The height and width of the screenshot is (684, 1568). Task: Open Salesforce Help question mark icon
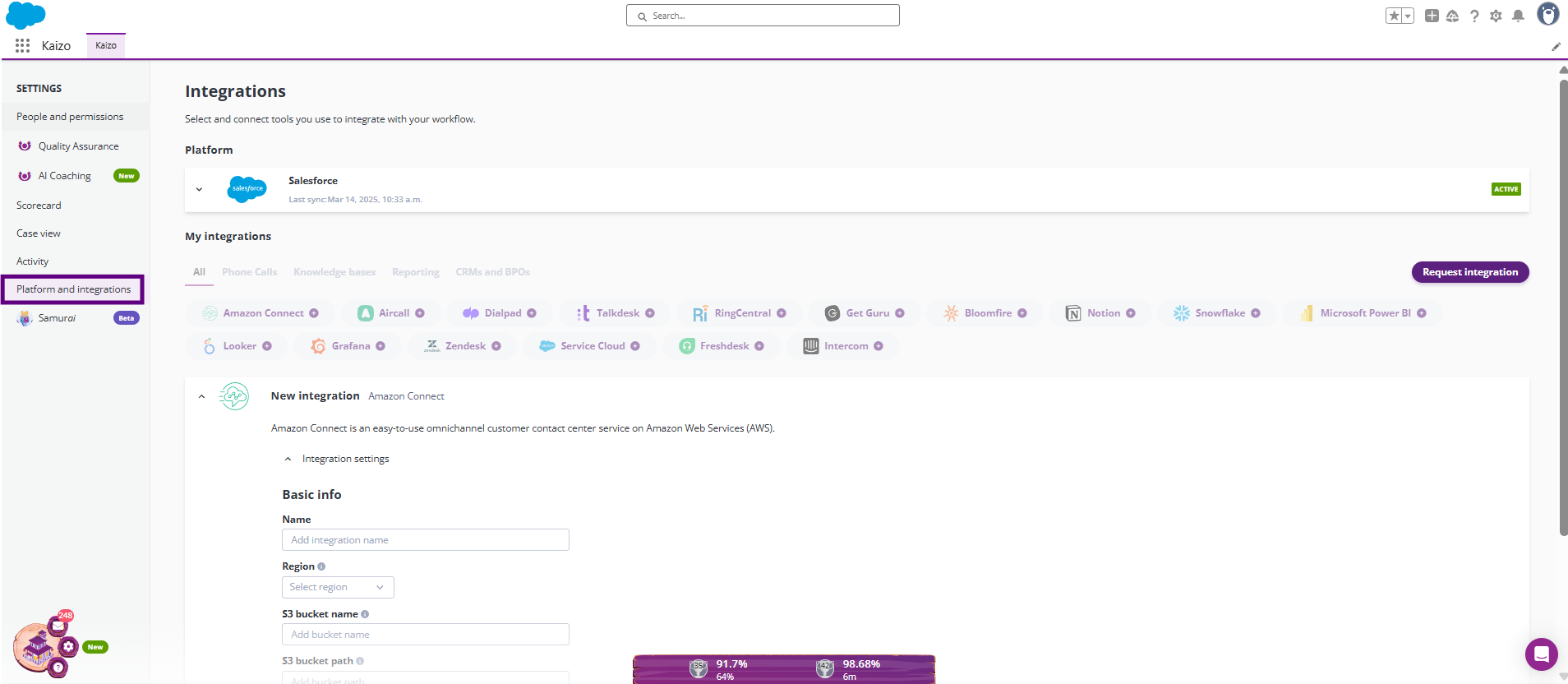[1474, 16]
